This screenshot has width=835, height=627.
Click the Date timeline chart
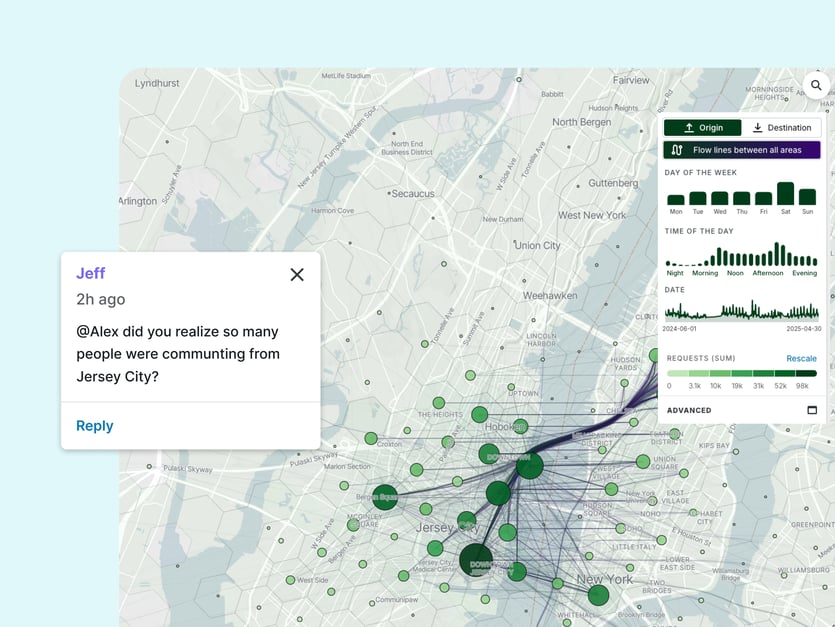click(x=741, y=310)
